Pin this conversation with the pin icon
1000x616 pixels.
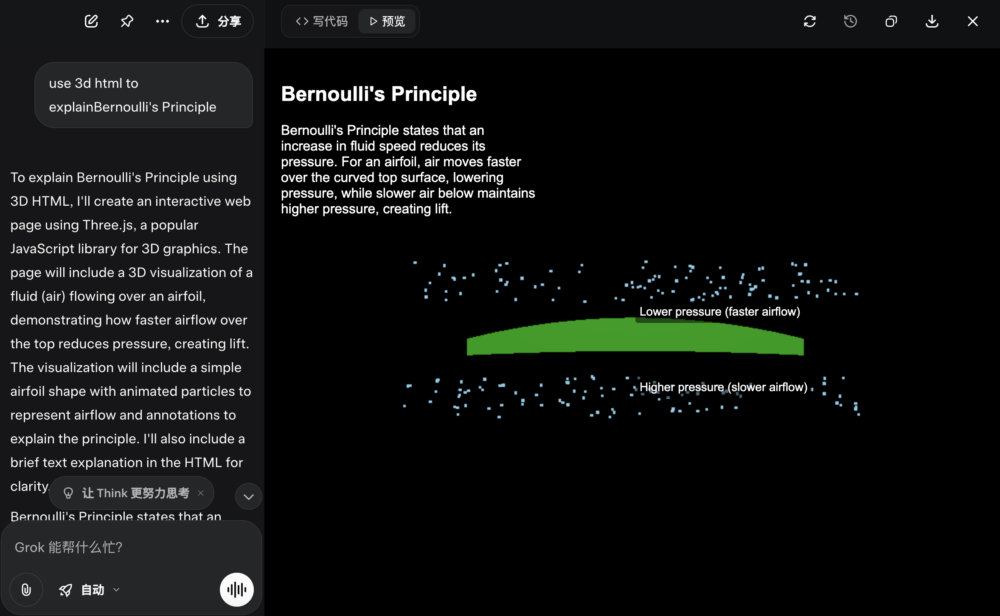click(127, 21)
